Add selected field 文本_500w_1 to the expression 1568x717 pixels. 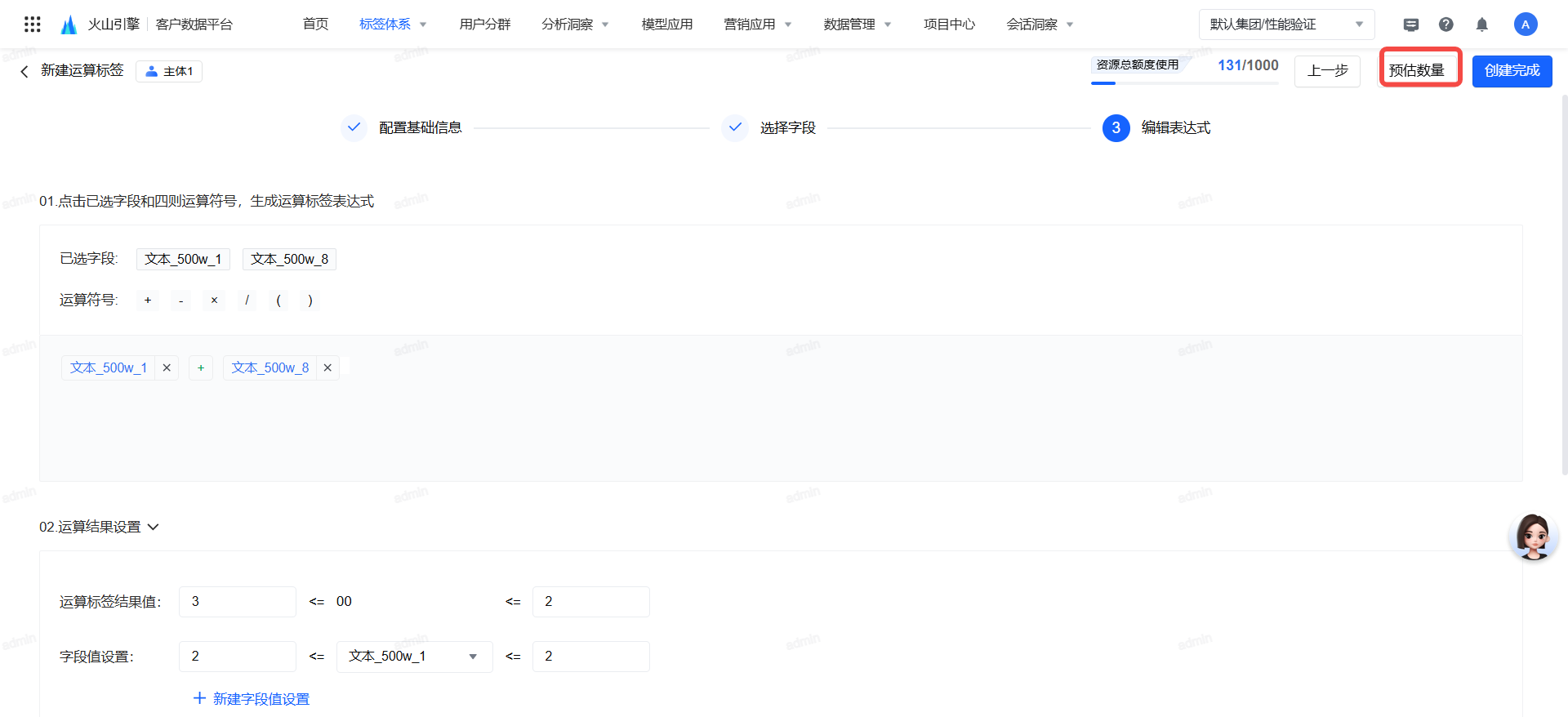pyautogui.click(x=183, y=260)
